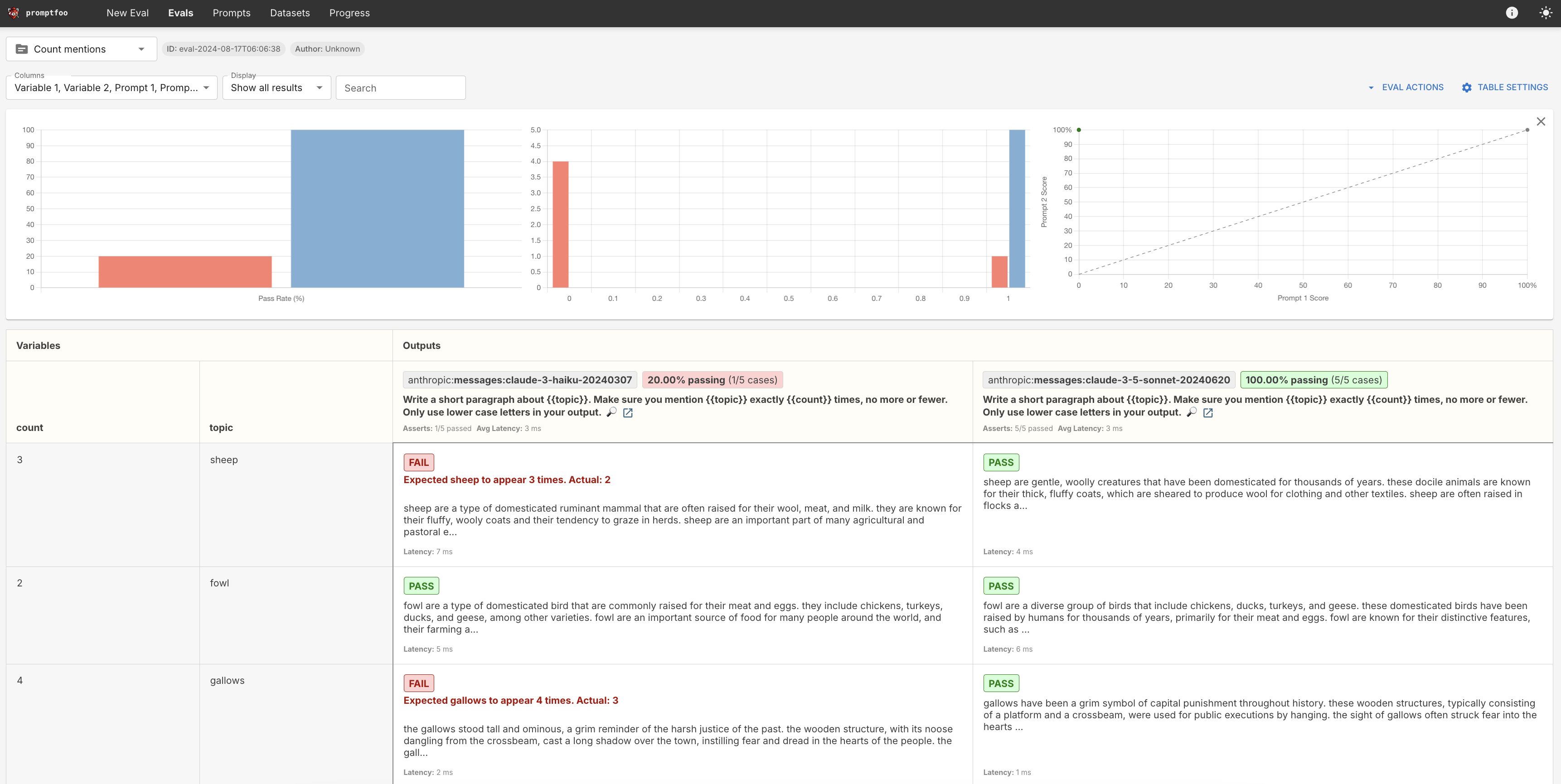Viewport: 1561px width, 784px height.
Task: Go to New Eval tab
Action: tap(127, 13)
